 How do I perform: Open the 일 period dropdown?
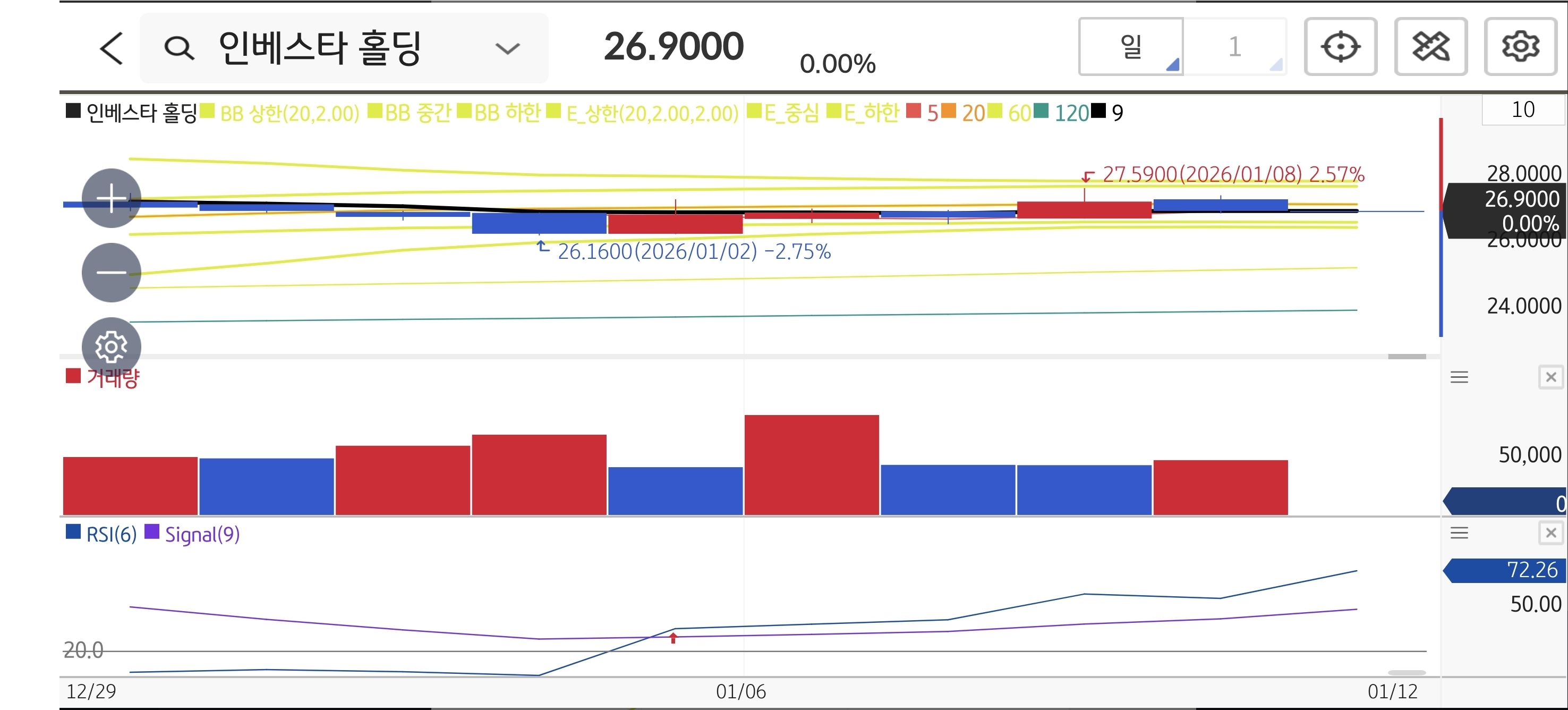1131,47
